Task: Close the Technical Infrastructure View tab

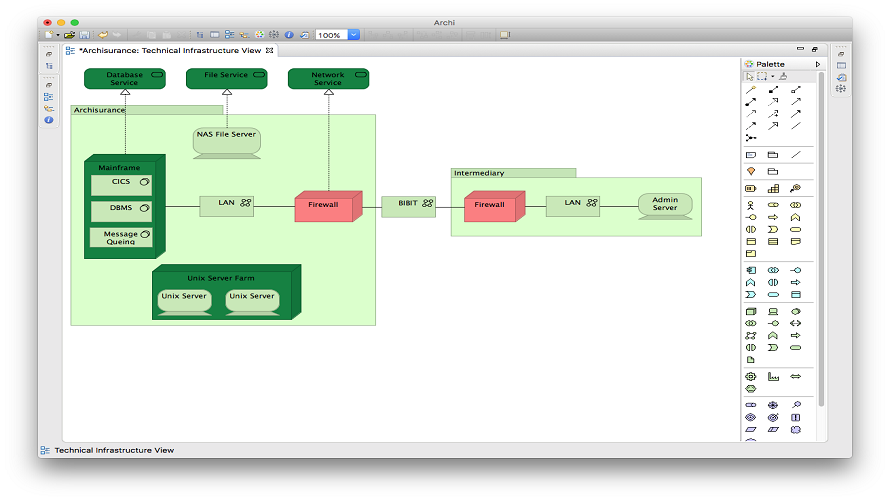Action: tap(270, 51)
